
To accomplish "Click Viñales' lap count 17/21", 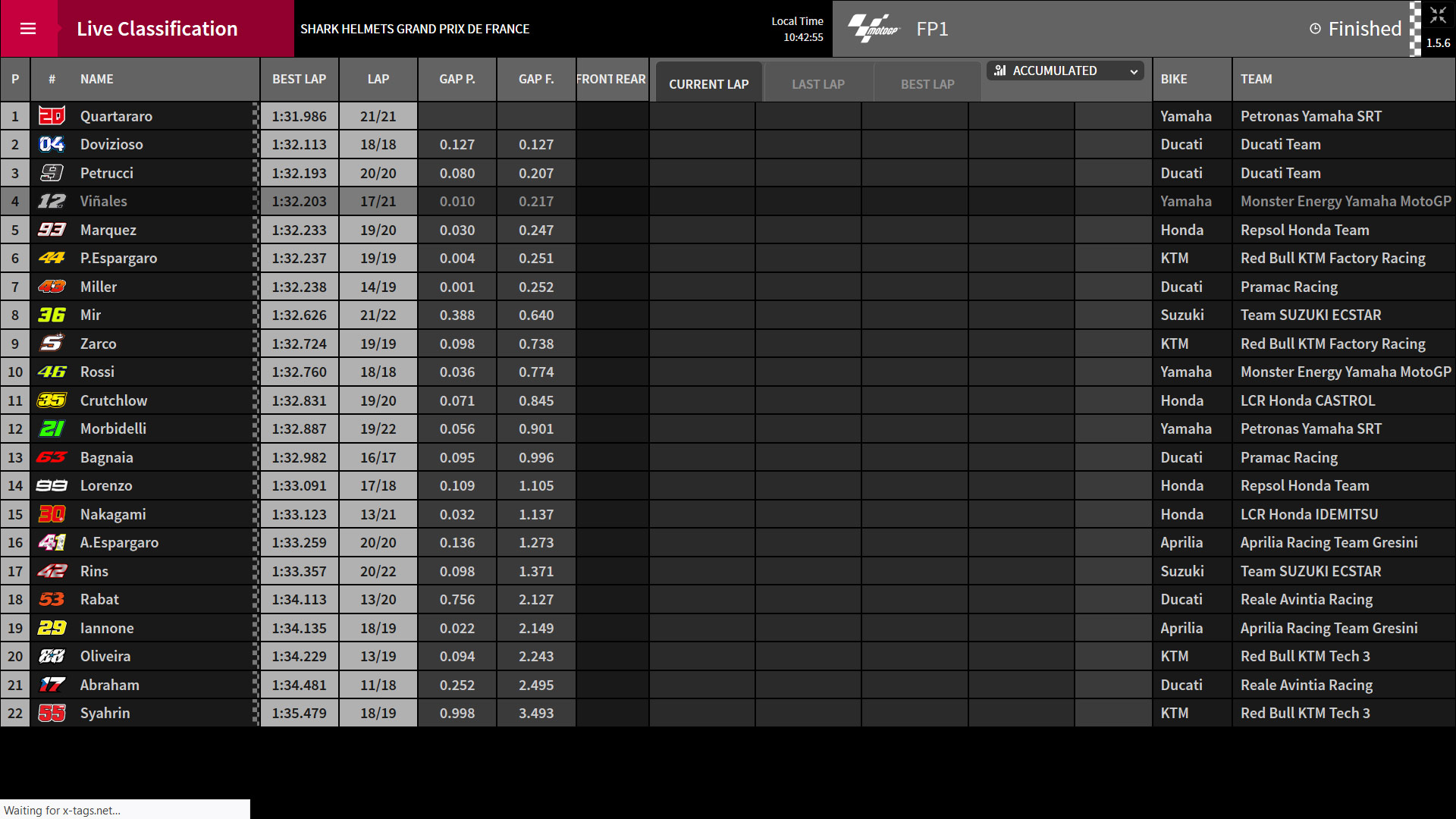I will pyautogui.click(x=378, y=201).
